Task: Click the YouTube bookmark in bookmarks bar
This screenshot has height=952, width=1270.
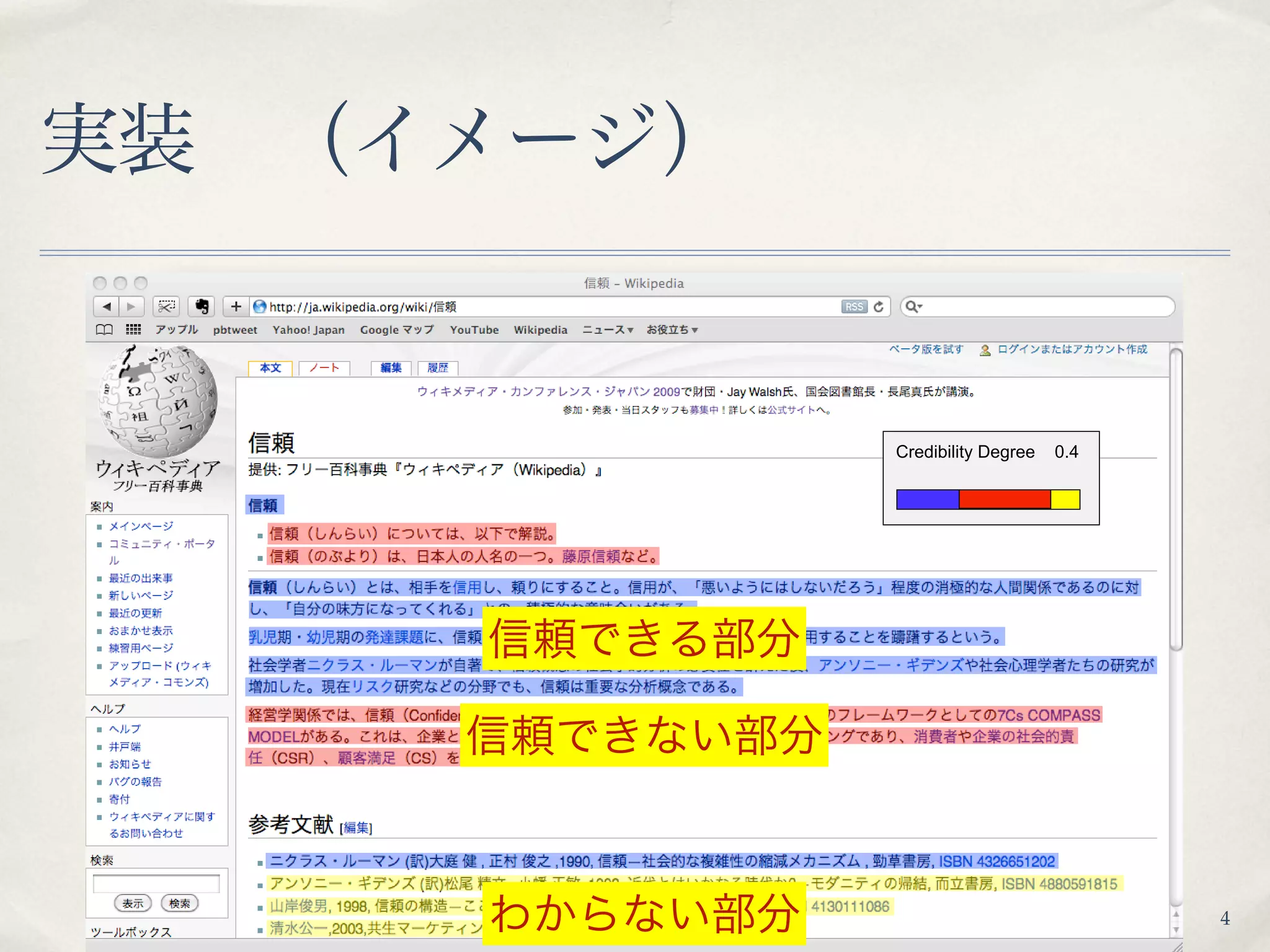Action: [474, 330]
